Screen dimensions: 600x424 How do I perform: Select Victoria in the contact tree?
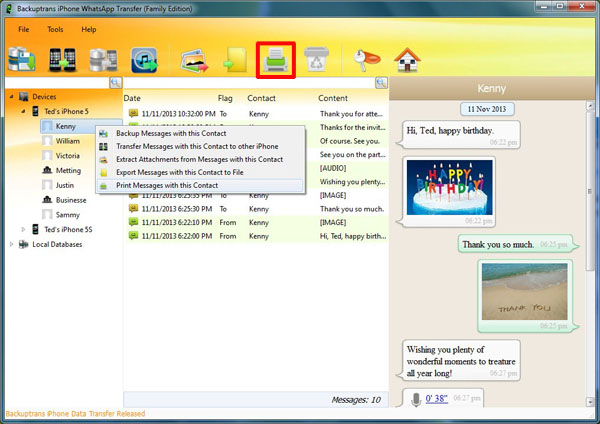(68, 156)
